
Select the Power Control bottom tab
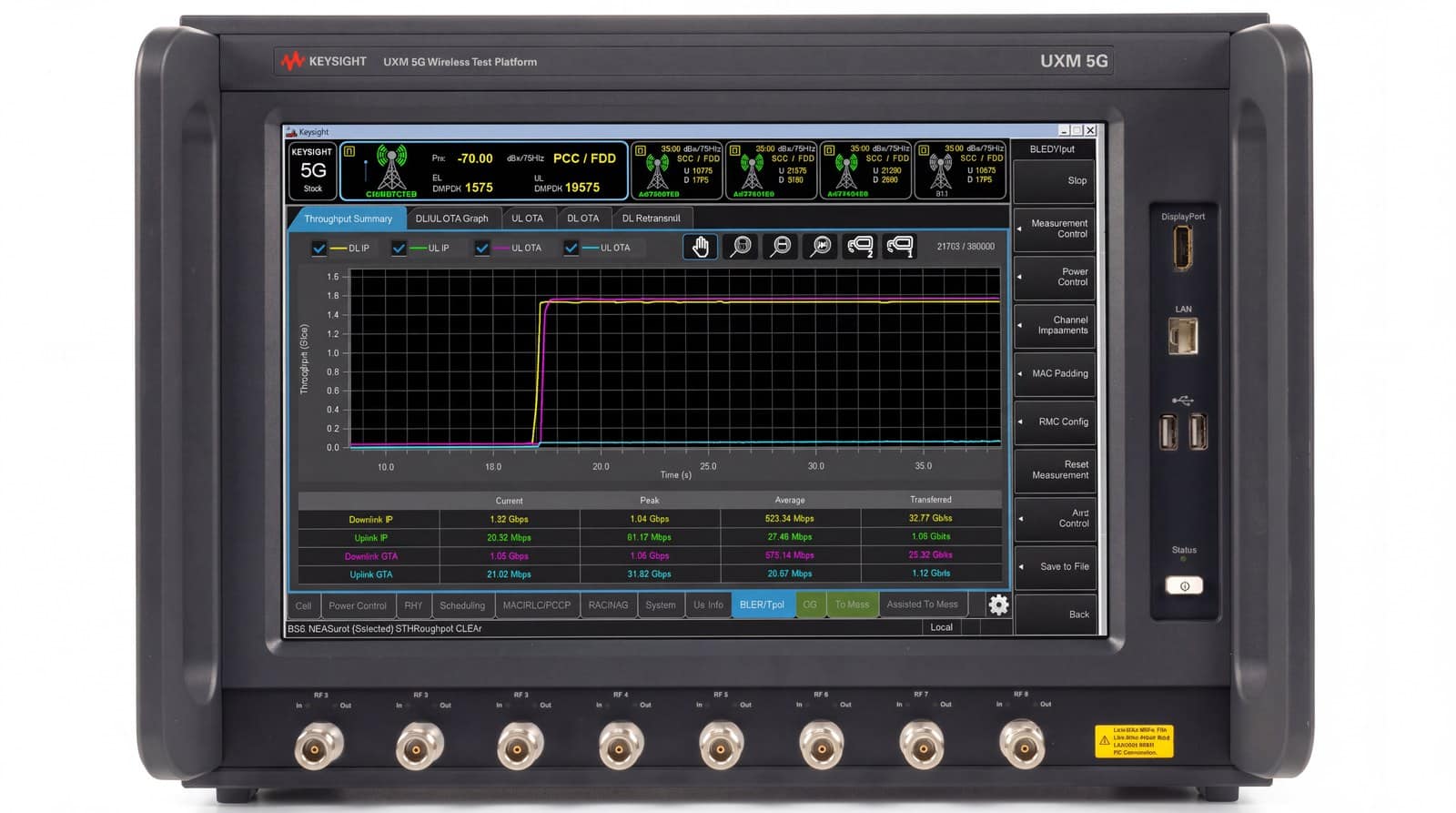point(357,605)
